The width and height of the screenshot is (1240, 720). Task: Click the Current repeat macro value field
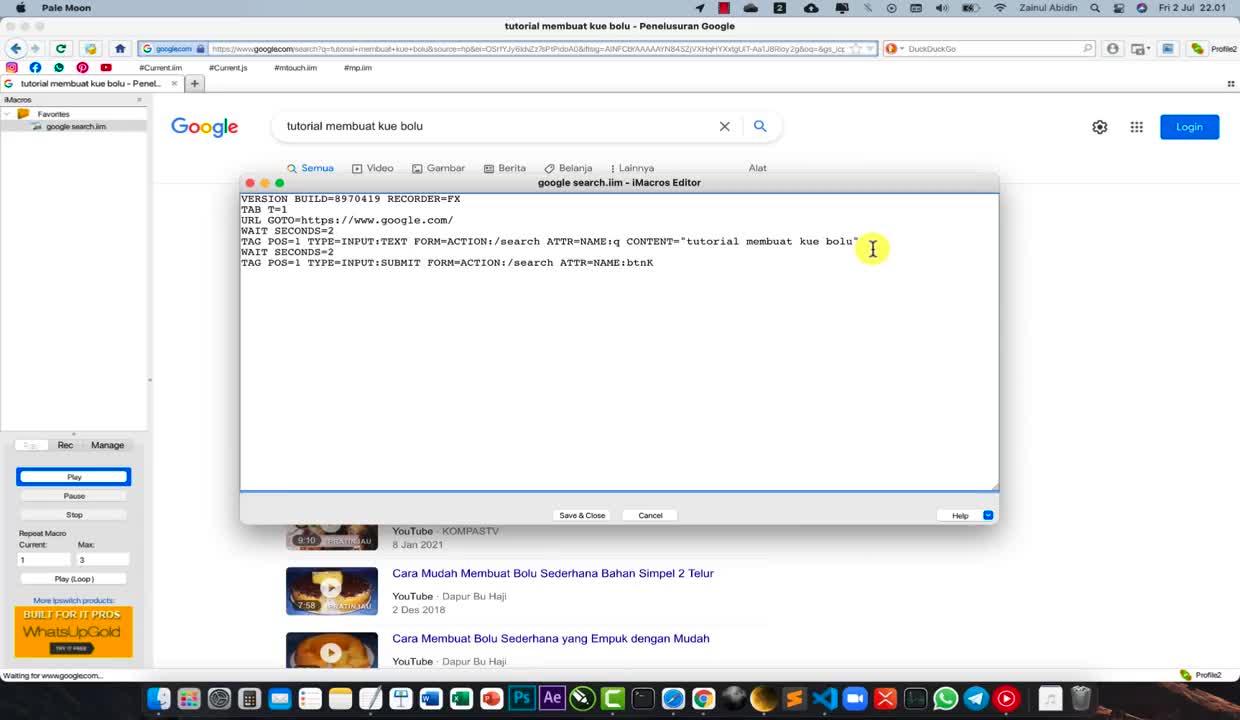click(44, 560)
